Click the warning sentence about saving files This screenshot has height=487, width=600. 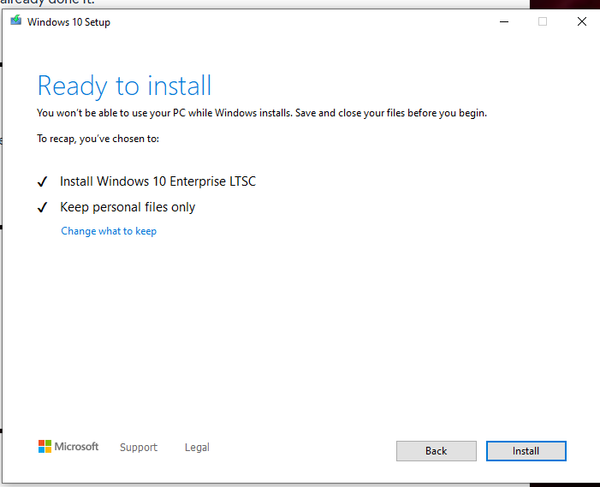coord(262,113)
